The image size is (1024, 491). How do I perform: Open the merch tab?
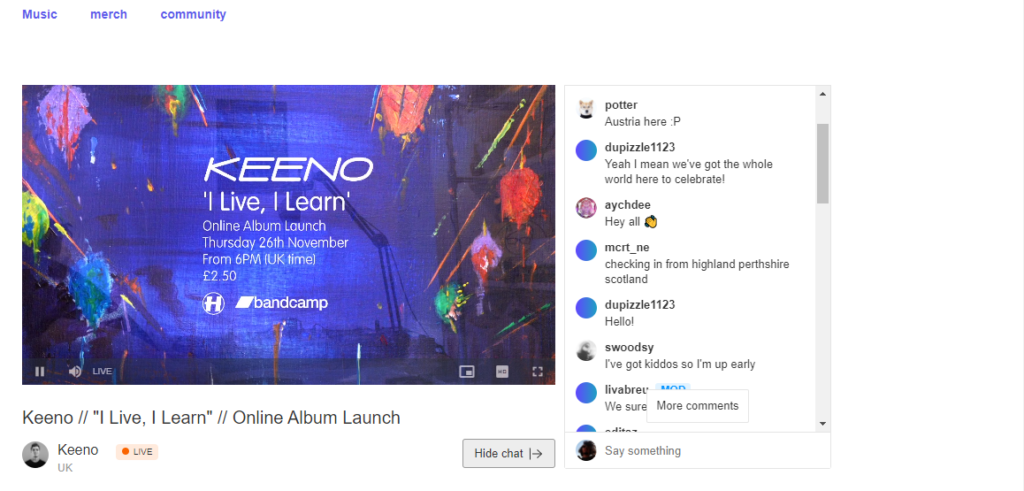click(108, 14)
